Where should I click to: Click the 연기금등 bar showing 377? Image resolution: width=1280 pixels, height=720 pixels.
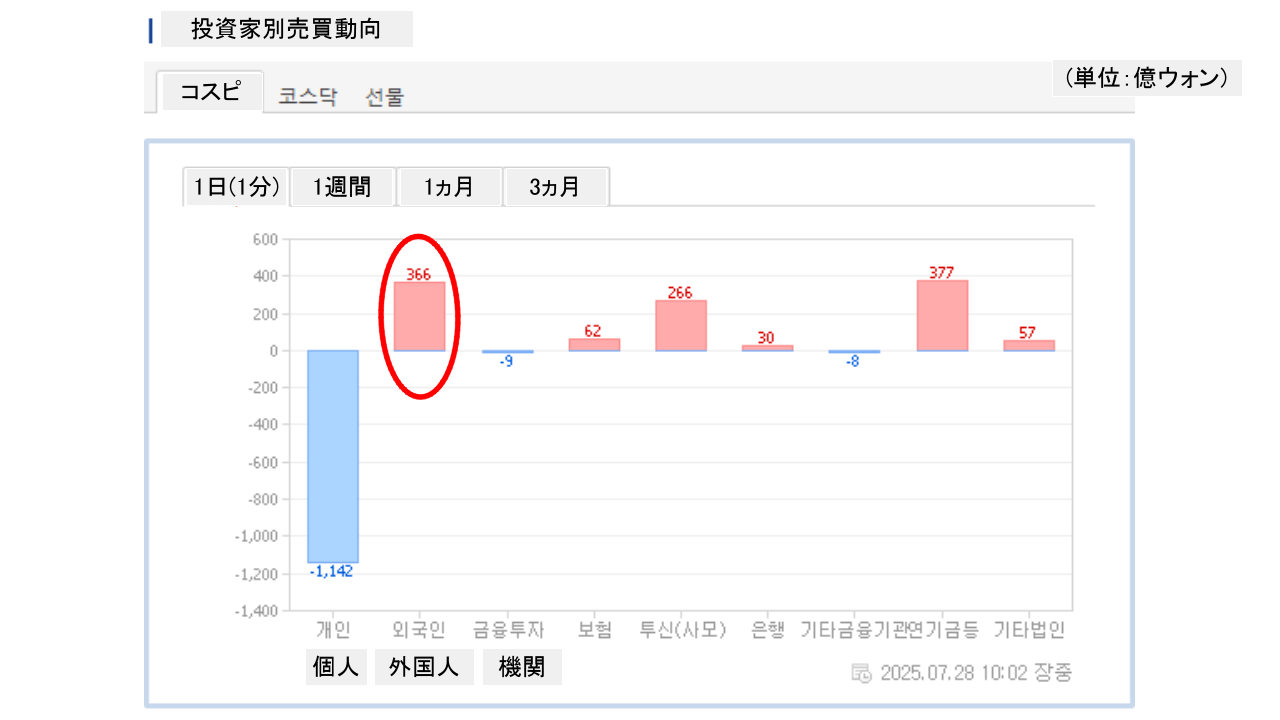[x=942, y=315]
